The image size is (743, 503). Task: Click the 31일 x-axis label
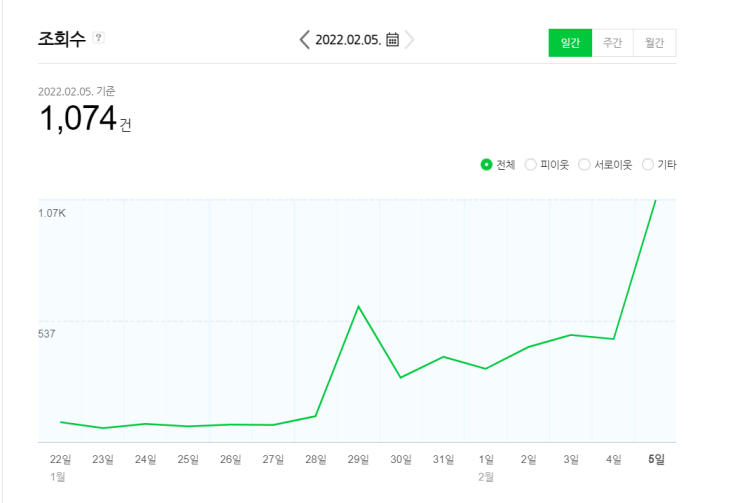pos(444,459)
